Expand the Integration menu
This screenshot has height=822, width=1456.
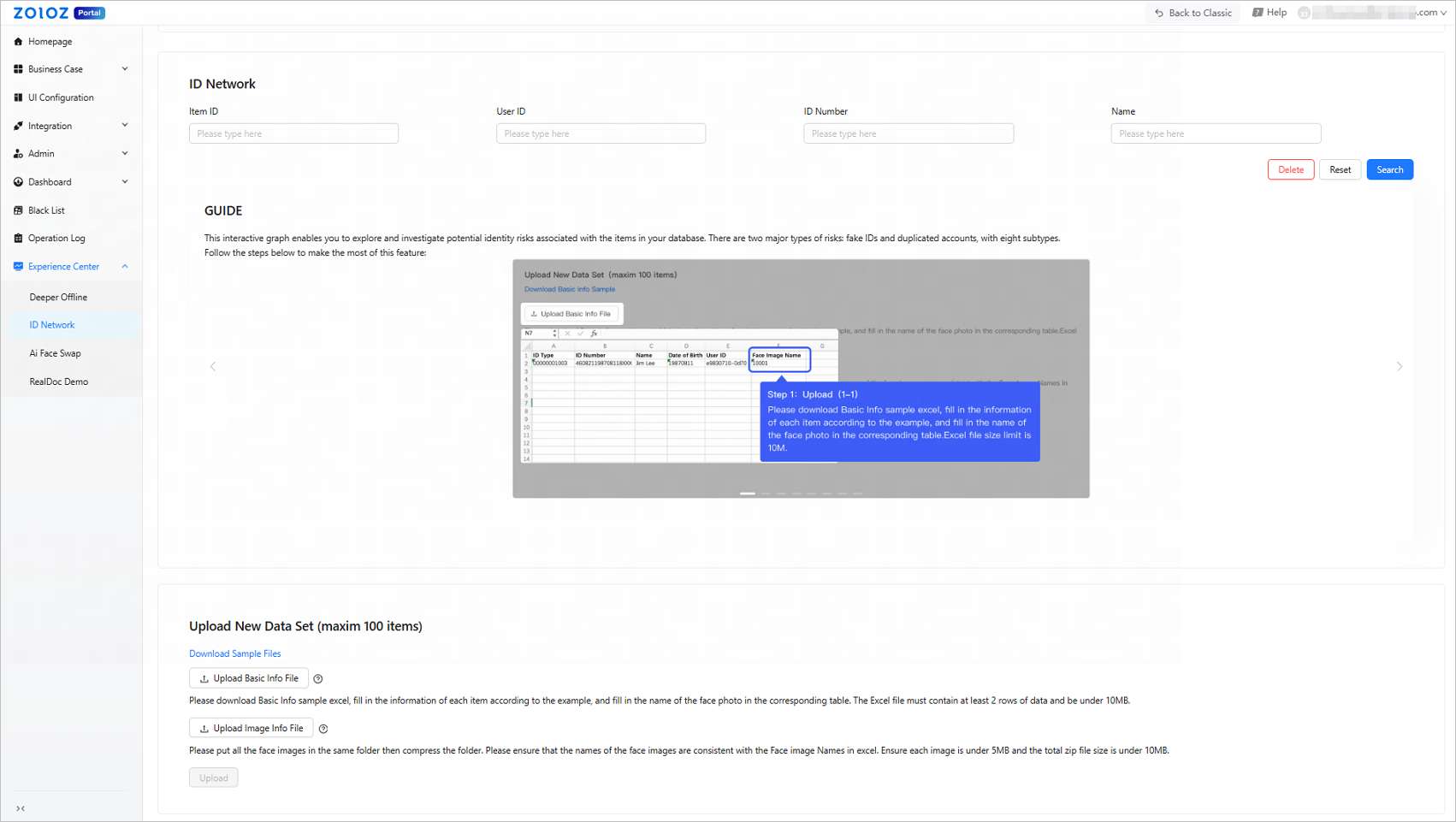tap(125, 126)
